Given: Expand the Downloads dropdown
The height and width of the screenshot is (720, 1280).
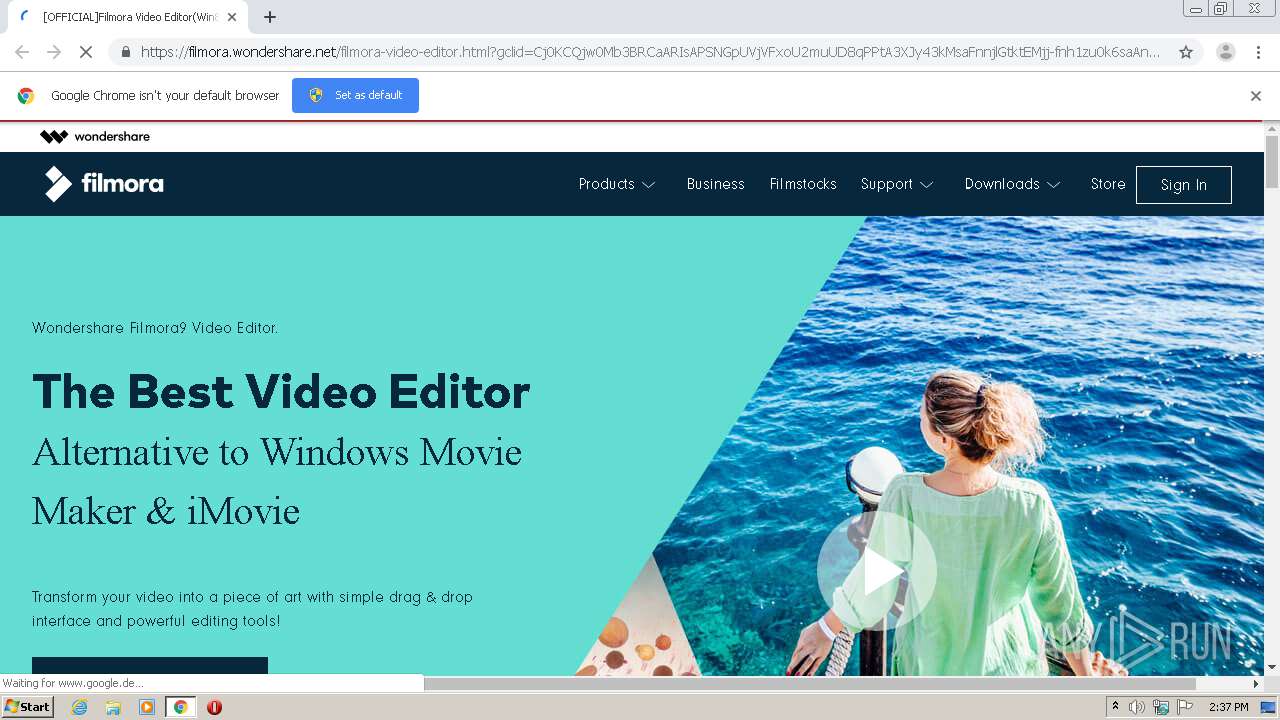Looking at the screenshot, I should pyautogui.click(x=1012, y=184).
